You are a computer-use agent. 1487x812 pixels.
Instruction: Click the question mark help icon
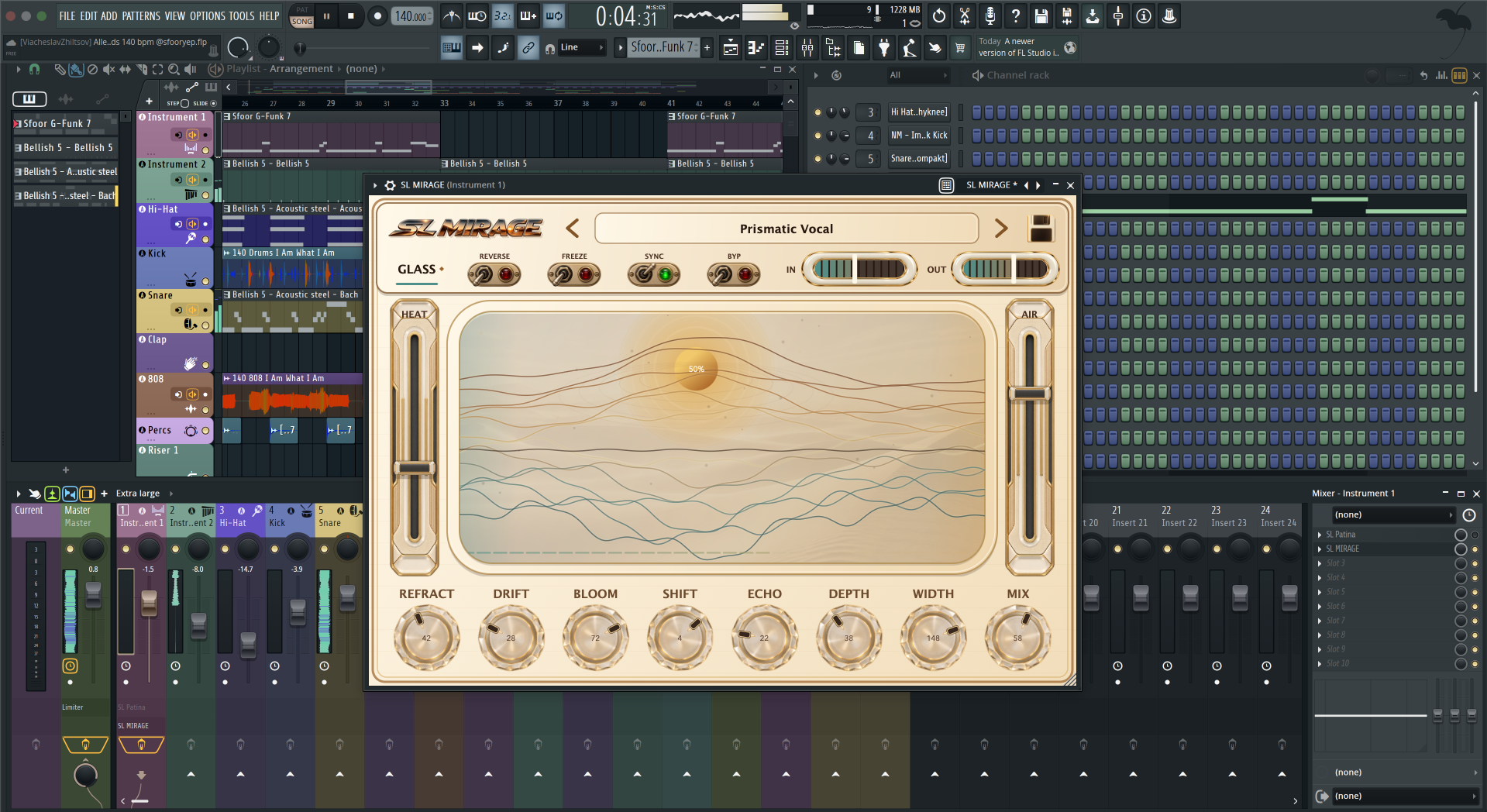point(1016,15)
